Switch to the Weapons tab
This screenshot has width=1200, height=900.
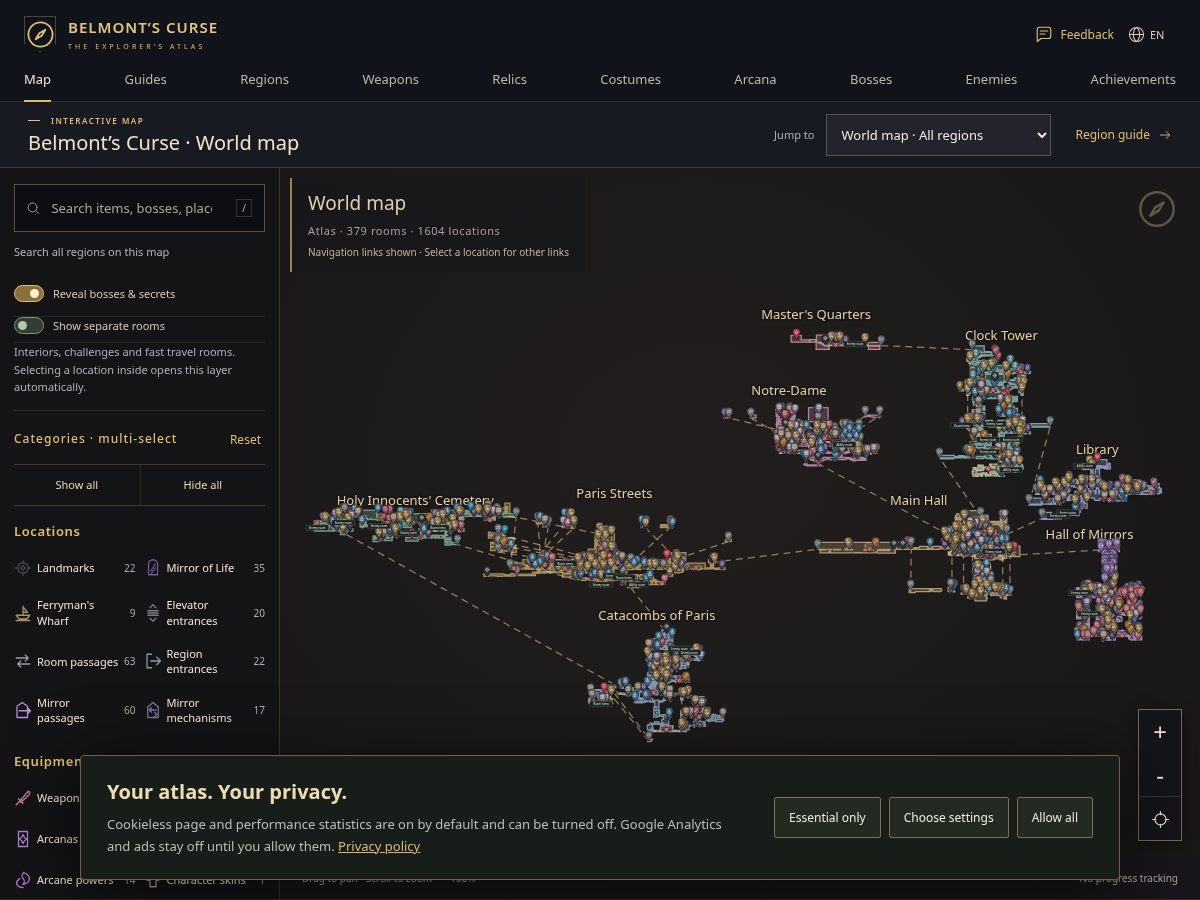390,79
